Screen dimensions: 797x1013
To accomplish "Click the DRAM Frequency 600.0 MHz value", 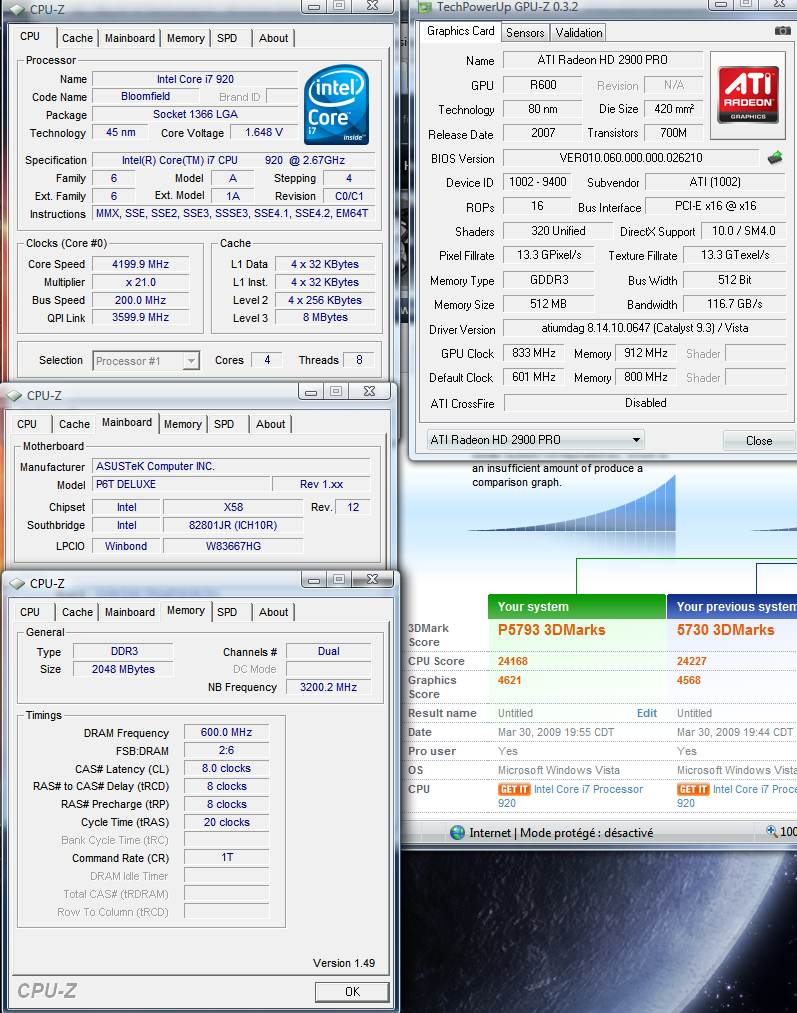I will 226,733.
